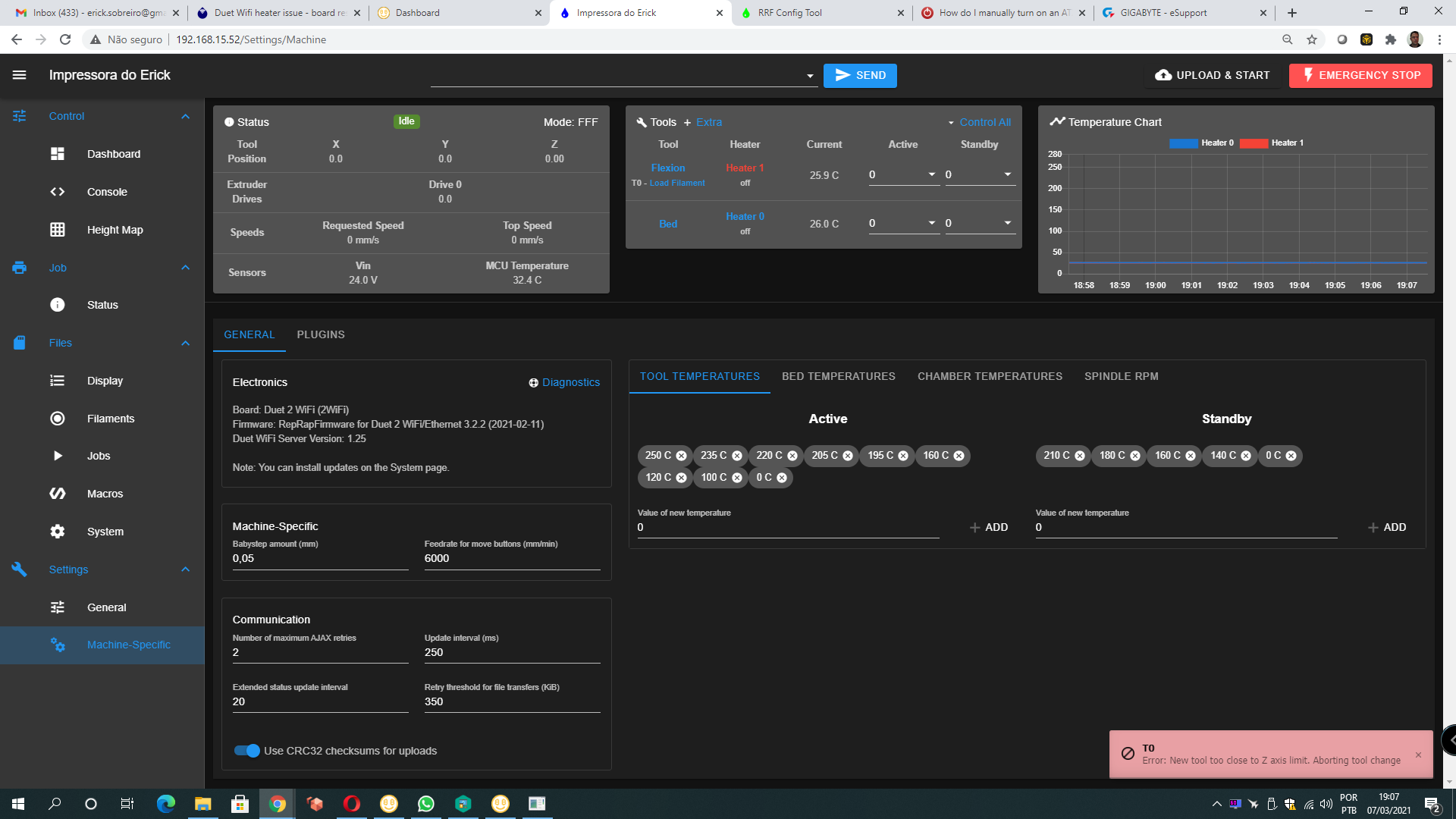
Task: Open browser extensions puzzle icon
Action: tap(1391, 39)
